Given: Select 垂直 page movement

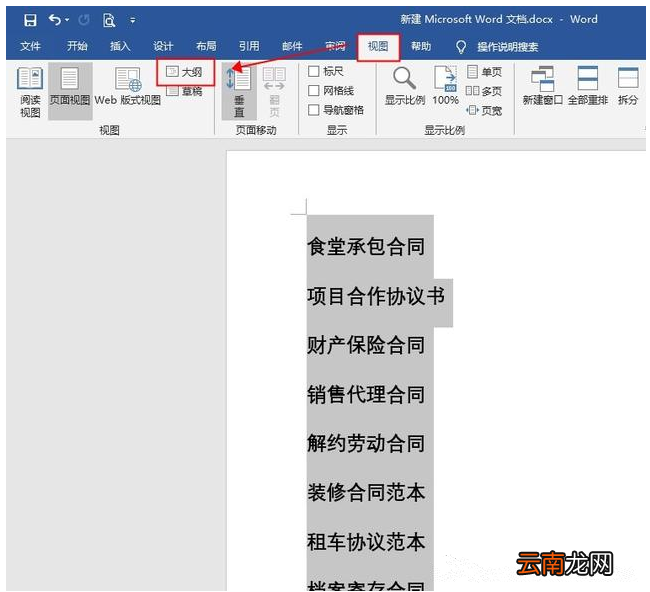Looking at the screenshot, I should click(x=239, y=92).
